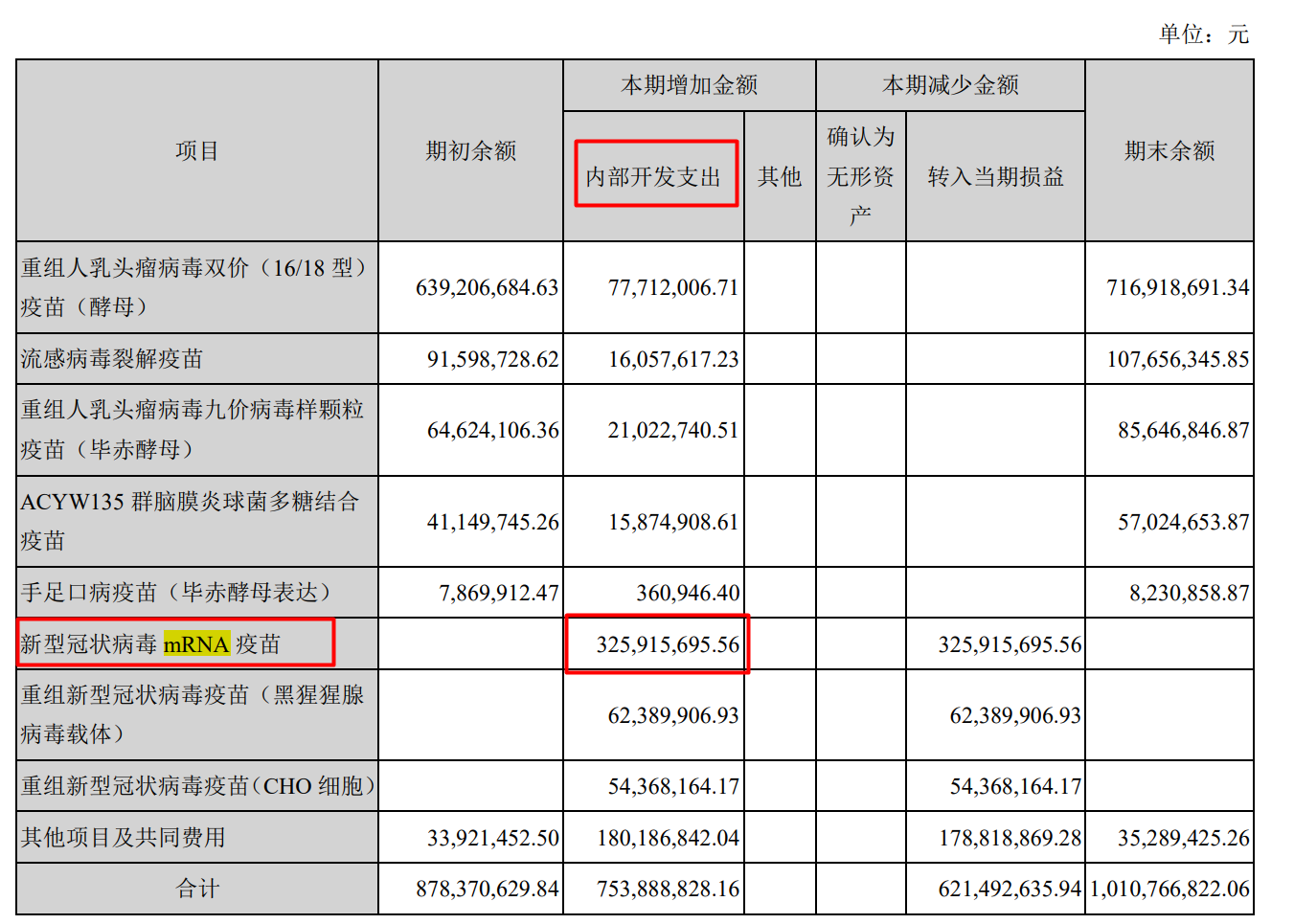The height and width of the screenshot is (924, 1294).
Task: Click the value 77,712,006.71
Action: pos(673,287)
